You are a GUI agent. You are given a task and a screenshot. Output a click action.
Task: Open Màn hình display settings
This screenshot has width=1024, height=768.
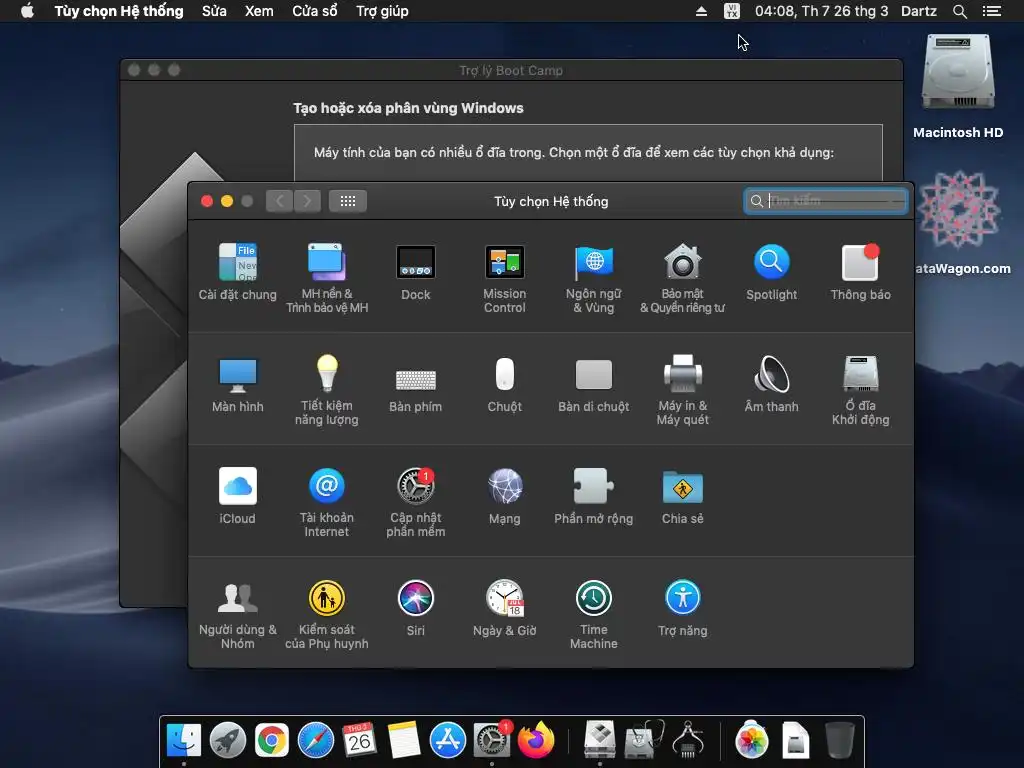tap(238, 384)
